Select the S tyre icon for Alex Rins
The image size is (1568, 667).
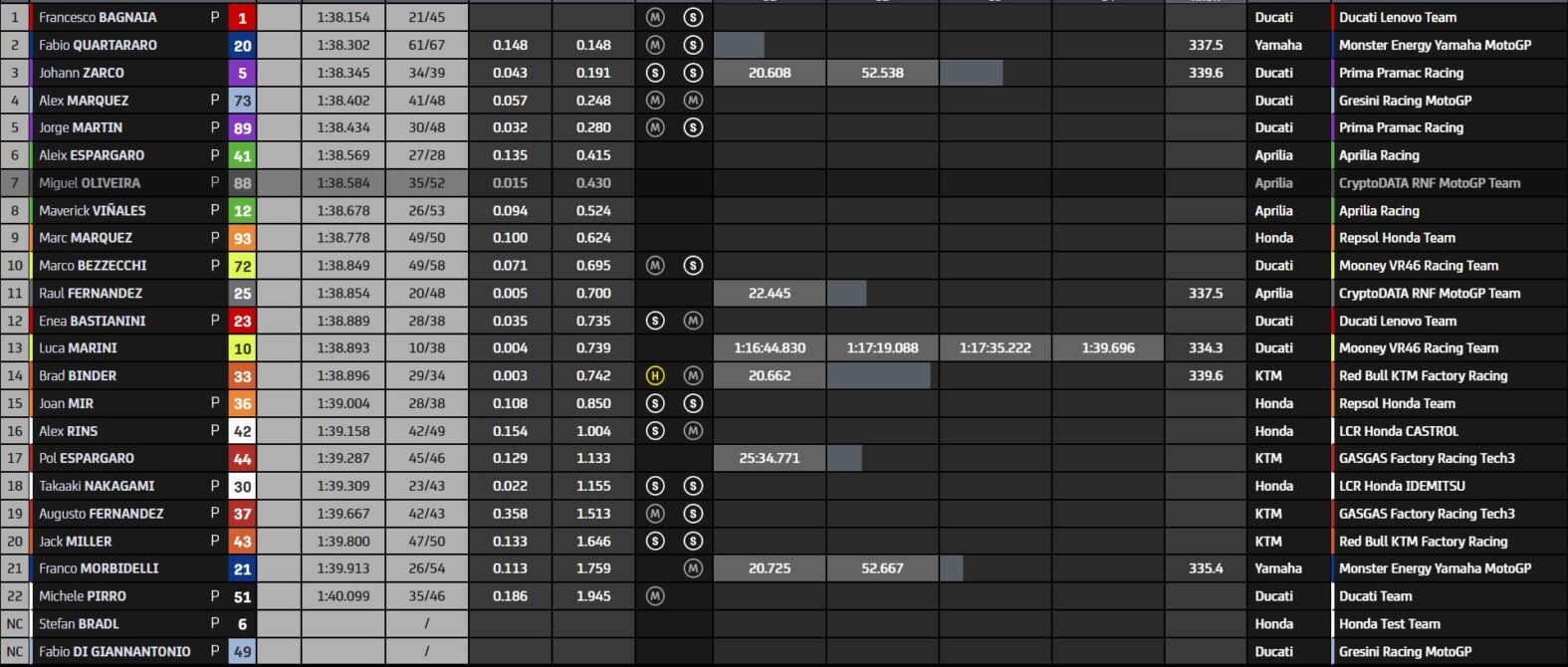(x=655, y=431)
